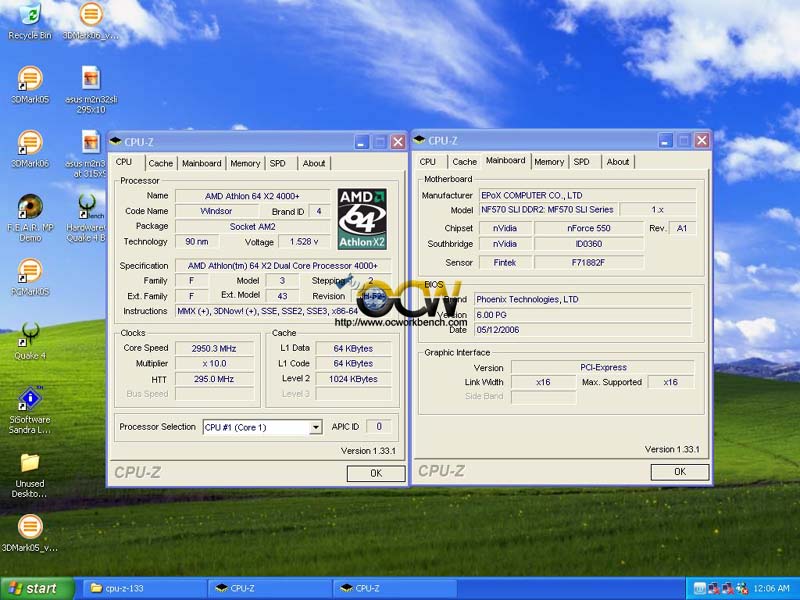Click OK in the Processor CPU-Z window
The height and width of the screenshot is (600, 800).
click(376, 473)
